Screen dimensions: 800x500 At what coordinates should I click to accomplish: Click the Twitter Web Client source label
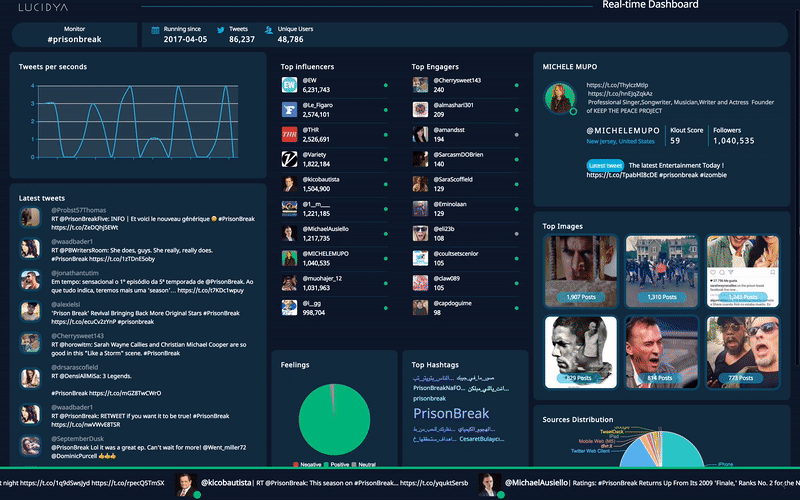pyautogui.click(x=590, y=451)
